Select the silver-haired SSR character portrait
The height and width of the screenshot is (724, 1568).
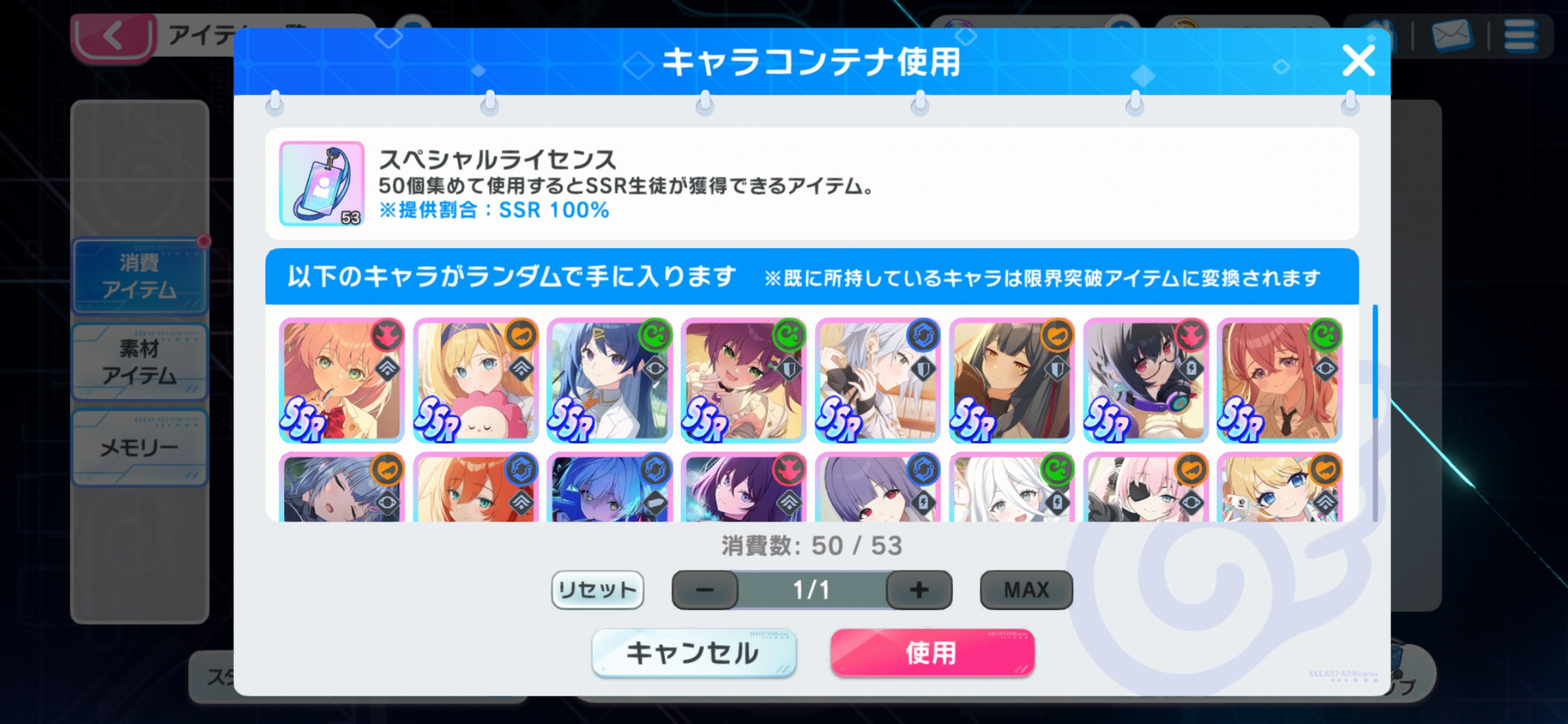click(x=878, y=380)
